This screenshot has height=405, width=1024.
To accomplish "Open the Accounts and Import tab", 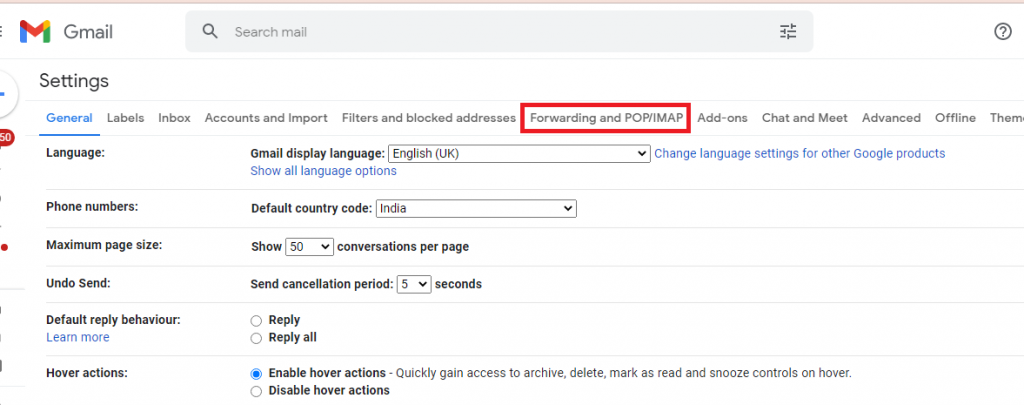I will [266, 118].
